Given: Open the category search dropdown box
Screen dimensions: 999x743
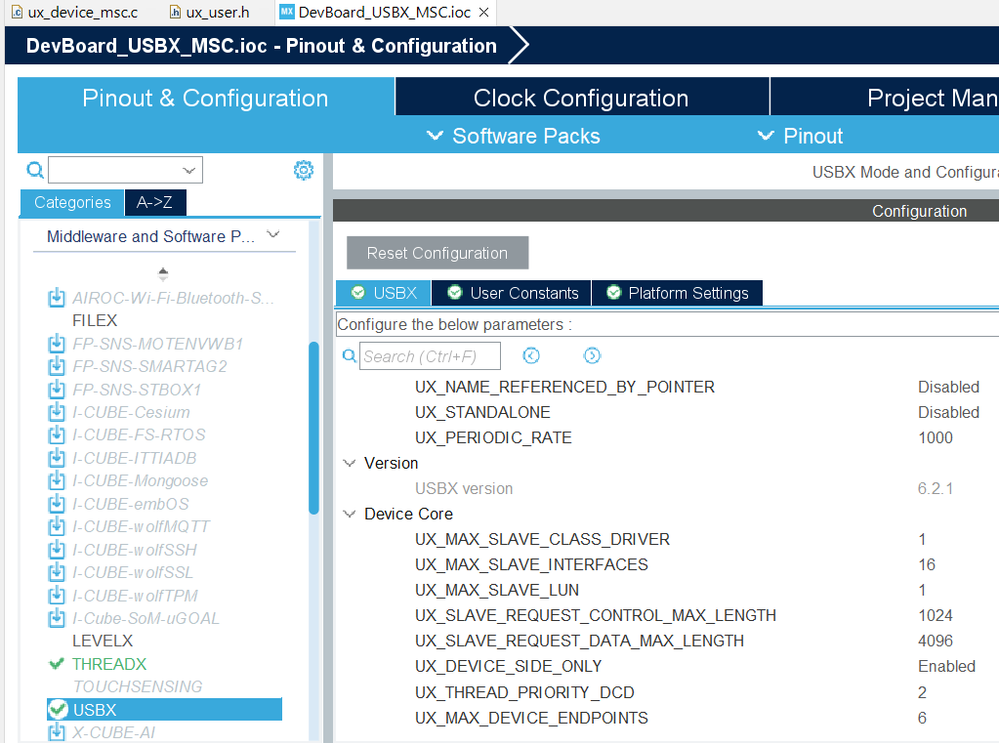Looking at the screenshot, I should (126, 170).
